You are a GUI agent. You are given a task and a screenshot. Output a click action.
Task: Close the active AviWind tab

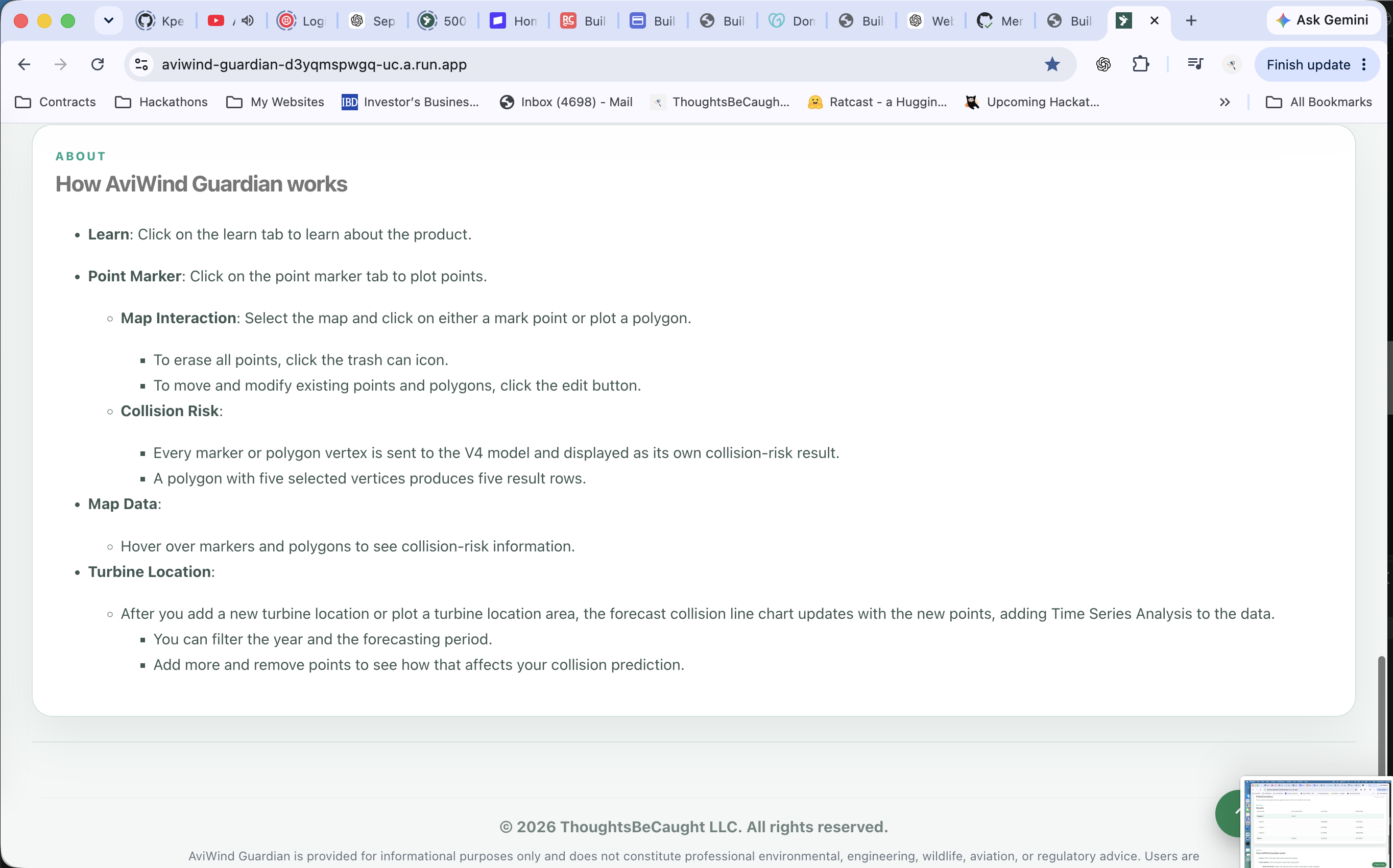(1154, 20)
